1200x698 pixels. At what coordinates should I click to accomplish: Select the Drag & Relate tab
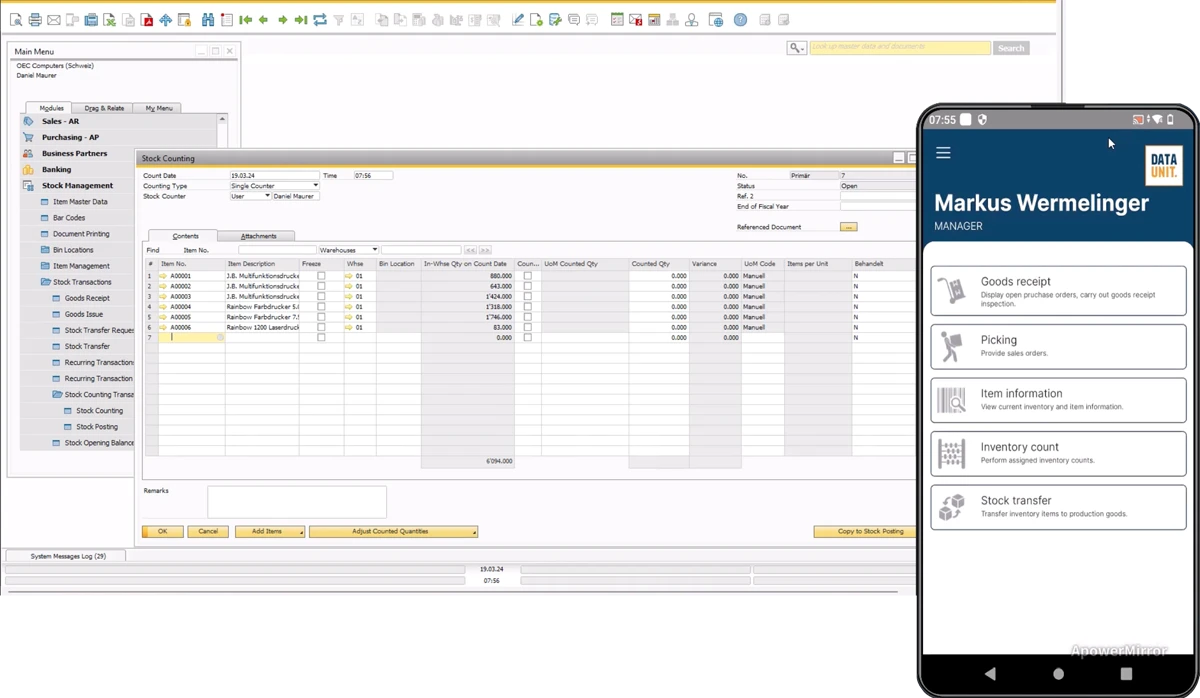pyautogui.click(x=104, y=108)
